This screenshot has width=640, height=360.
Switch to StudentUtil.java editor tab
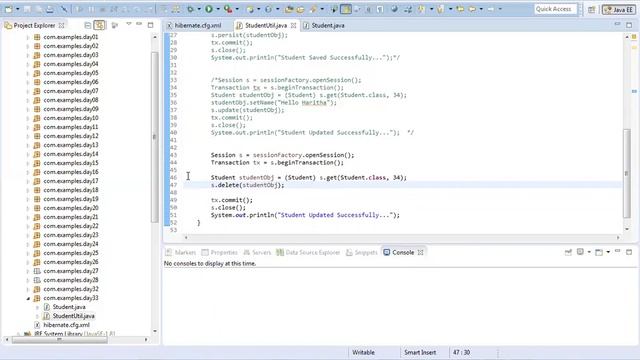pos(266,25)
